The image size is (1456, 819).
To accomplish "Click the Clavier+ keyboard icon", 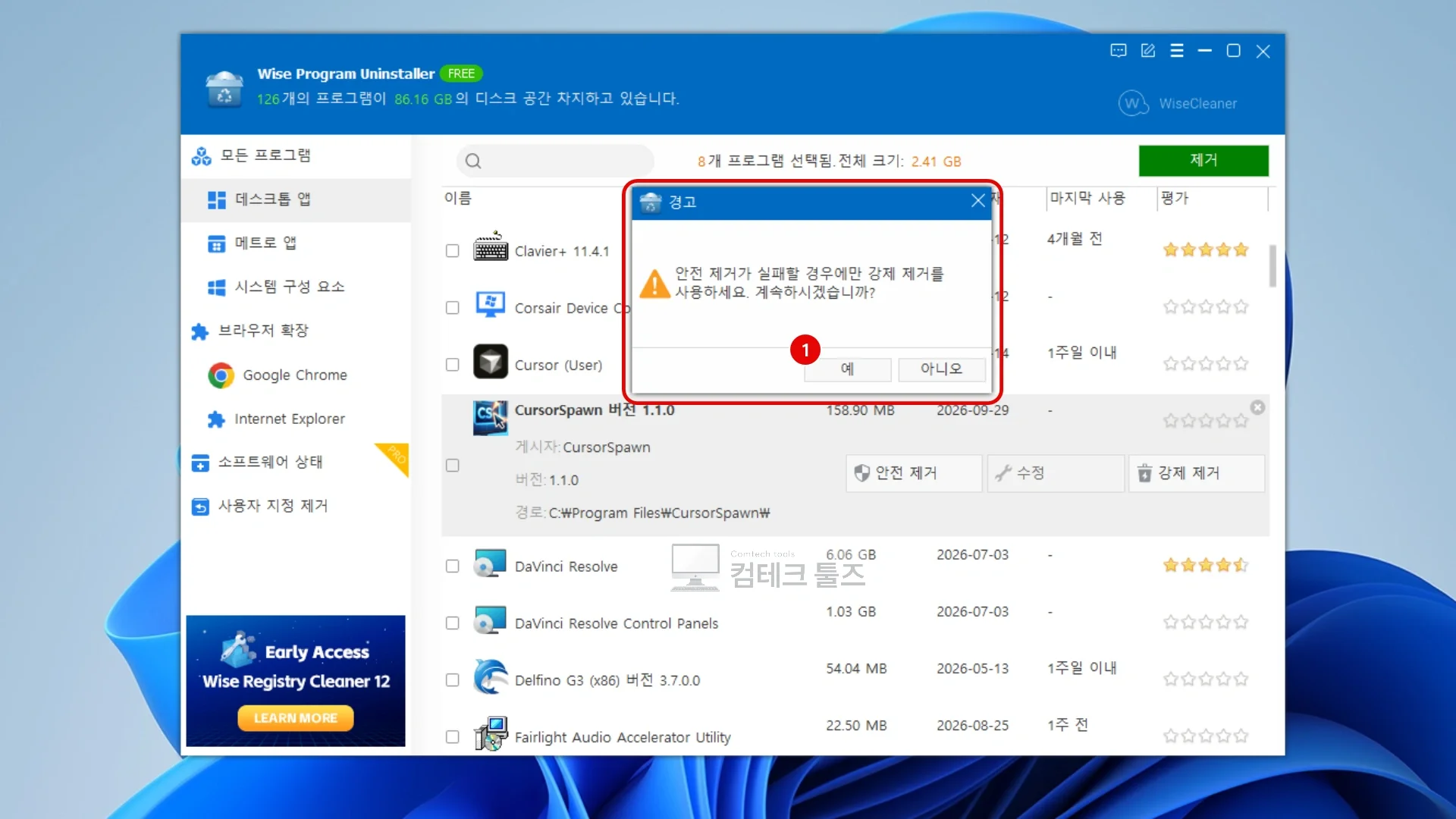I will click(491, 247).
